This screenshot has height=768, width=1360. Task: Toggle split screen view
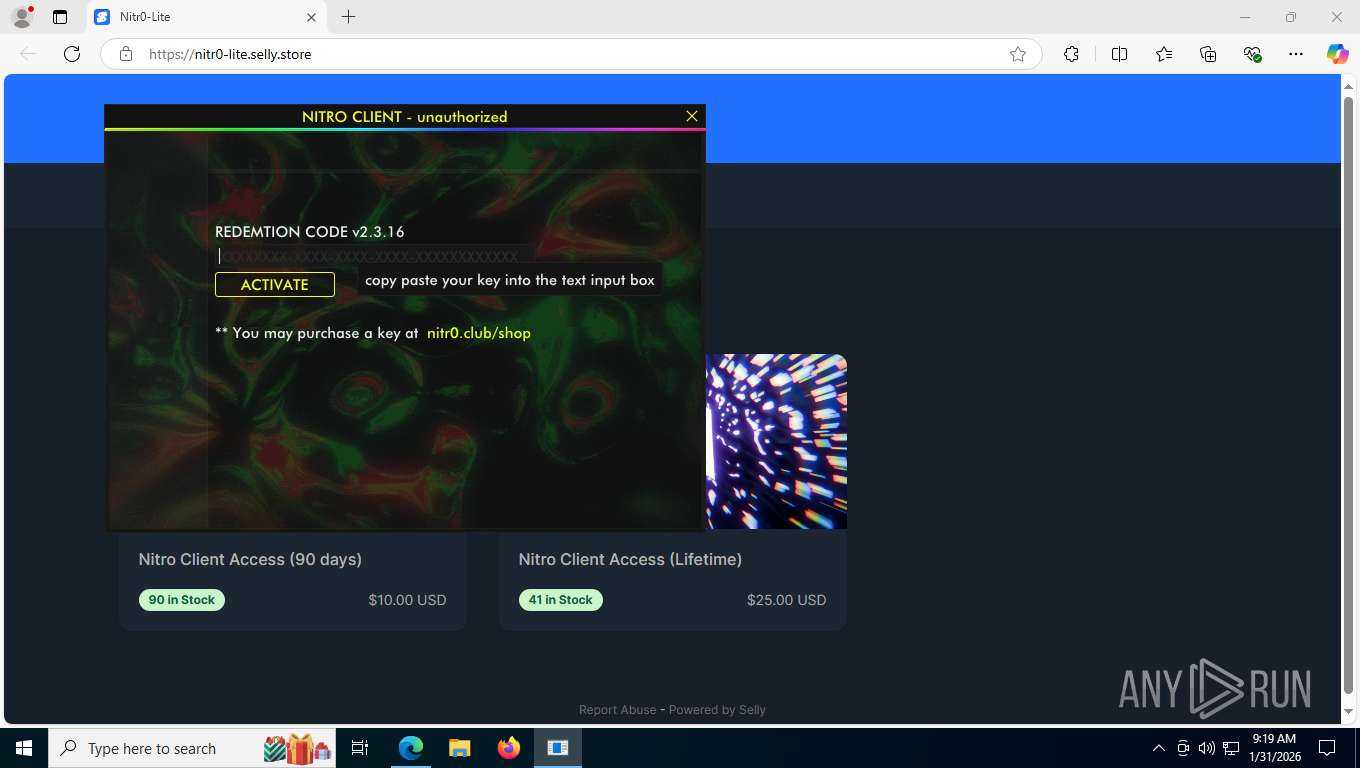1119,54
